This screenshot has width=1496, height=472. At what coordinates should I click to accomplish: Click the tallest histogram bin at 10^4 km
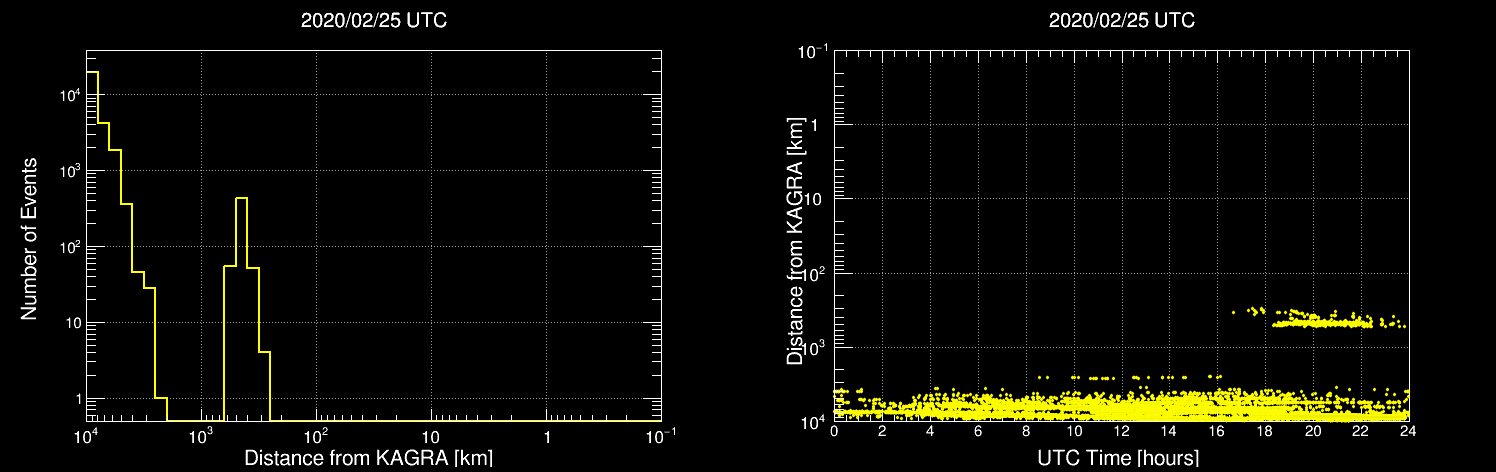click(92, 246)
